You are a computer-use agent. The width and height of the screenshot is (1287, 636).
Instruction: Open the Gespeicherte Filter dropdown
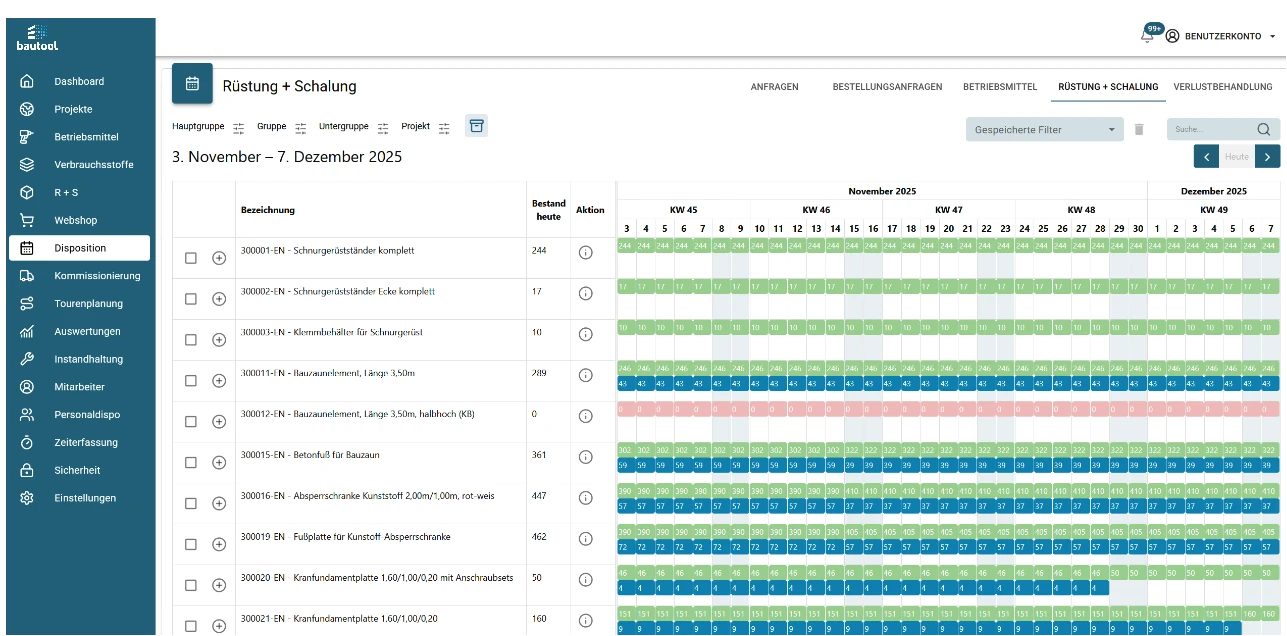pos(1044,129)
